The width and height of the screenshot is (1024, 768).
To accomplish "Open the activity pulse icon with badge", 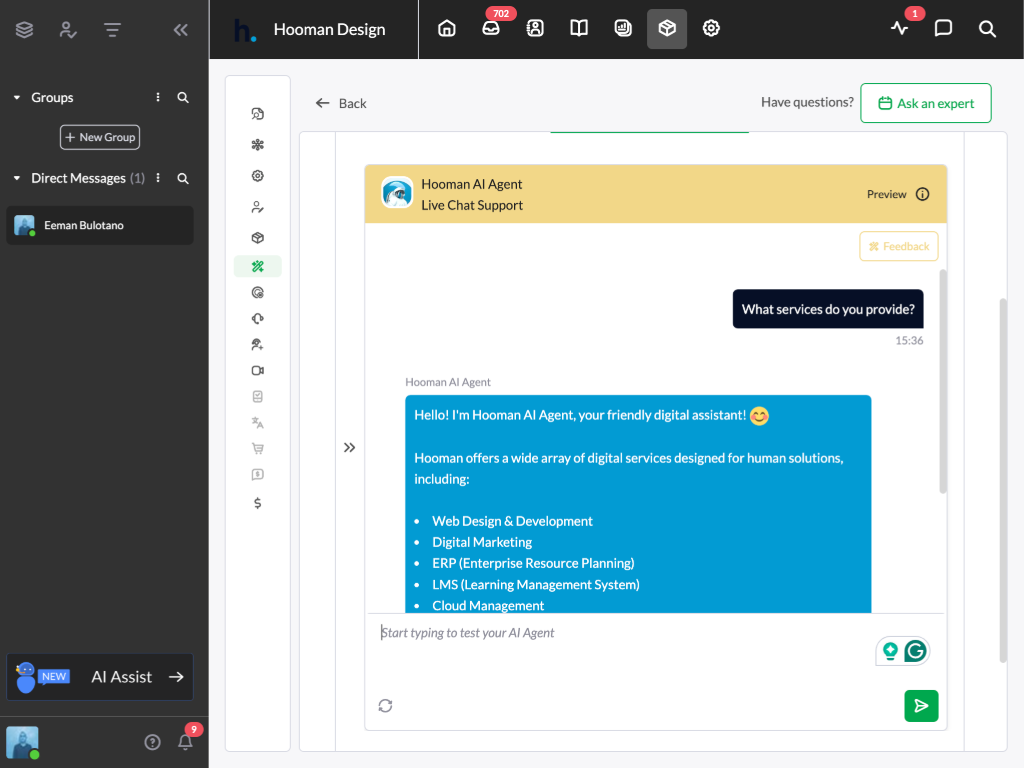I will point(900,29).
